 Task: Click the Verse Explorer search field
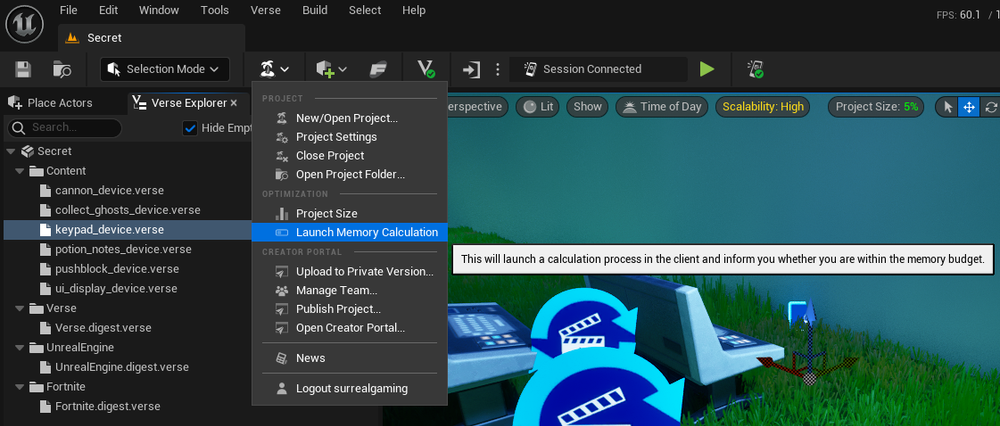[64, 128]
